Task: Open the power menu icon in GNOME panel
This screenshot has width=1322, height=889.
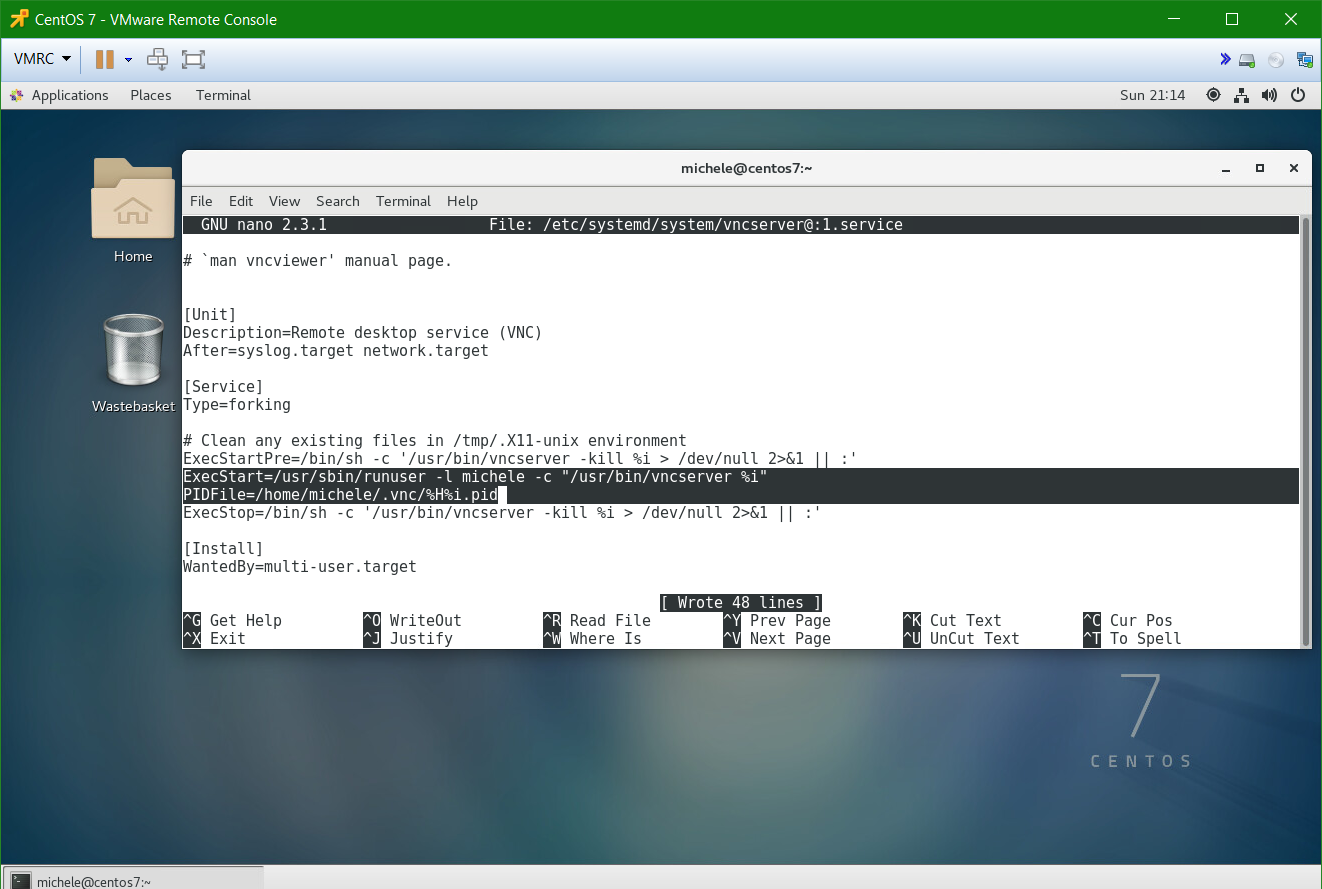Action: click(1298, 95)
